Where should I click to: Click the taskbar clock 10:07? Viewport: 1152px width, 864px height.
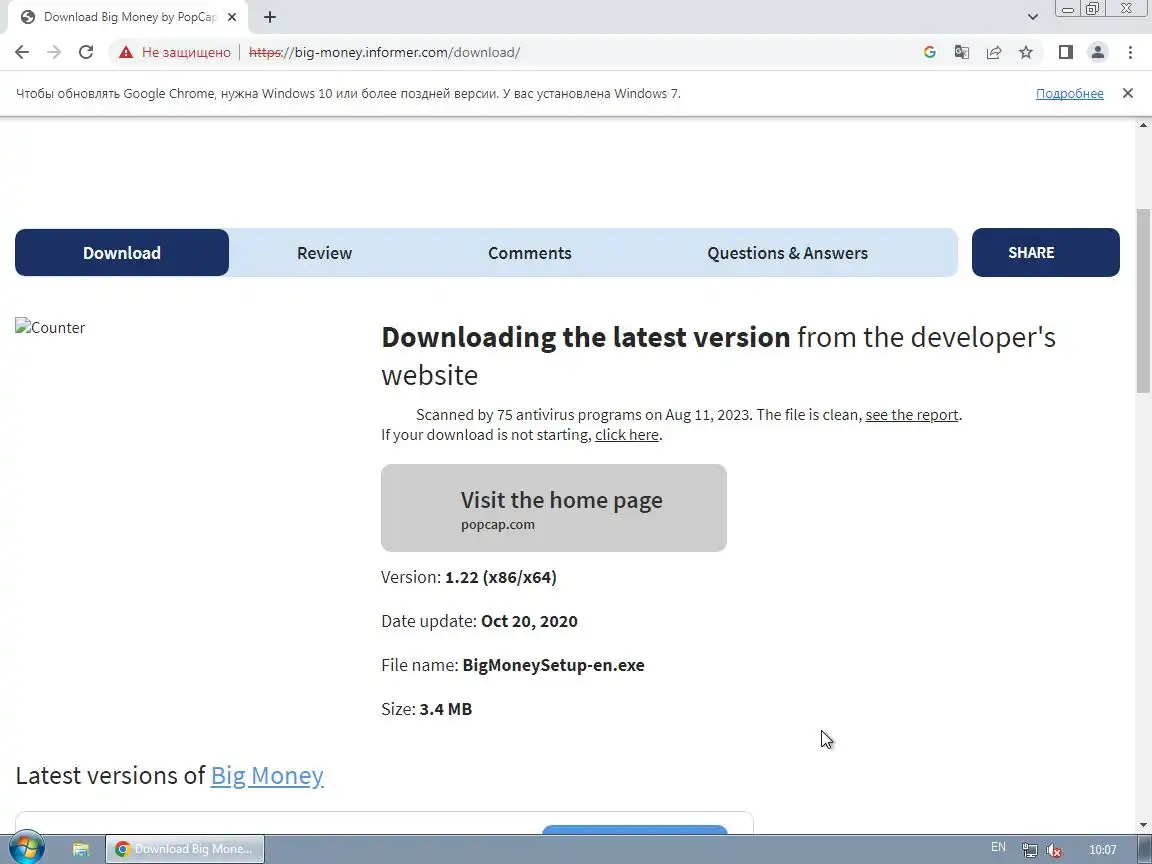pyautogui.click(x=1102, y=850)
